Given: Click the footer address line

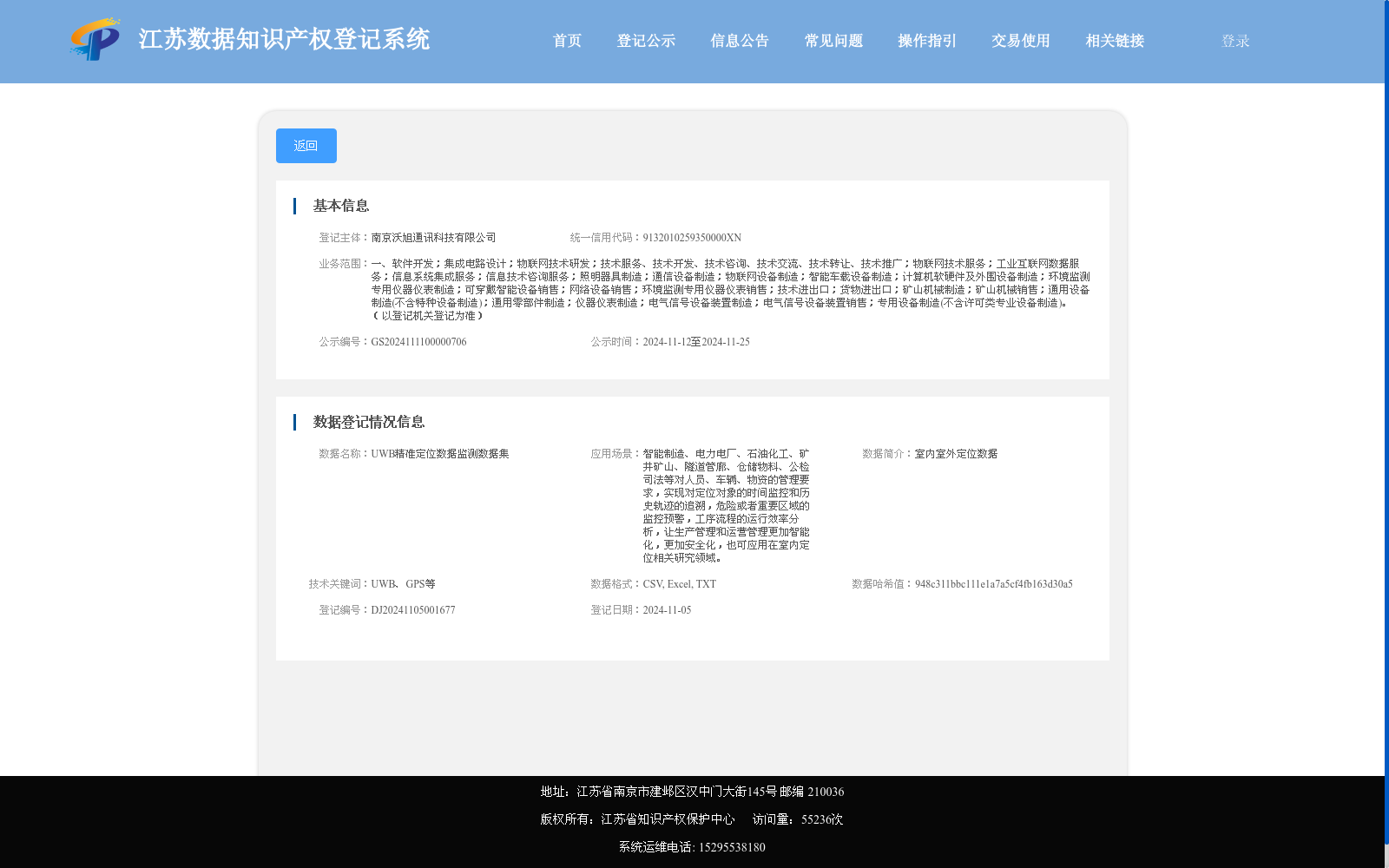Looking at the screenshot, I should [x=692, y=792].
